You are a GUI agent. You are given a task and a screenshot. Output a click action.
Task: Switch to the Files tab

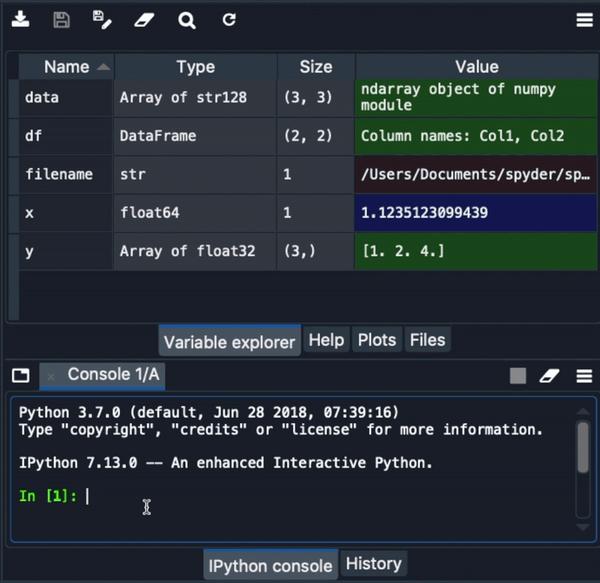pyautogui.click(x=427, y=340)
